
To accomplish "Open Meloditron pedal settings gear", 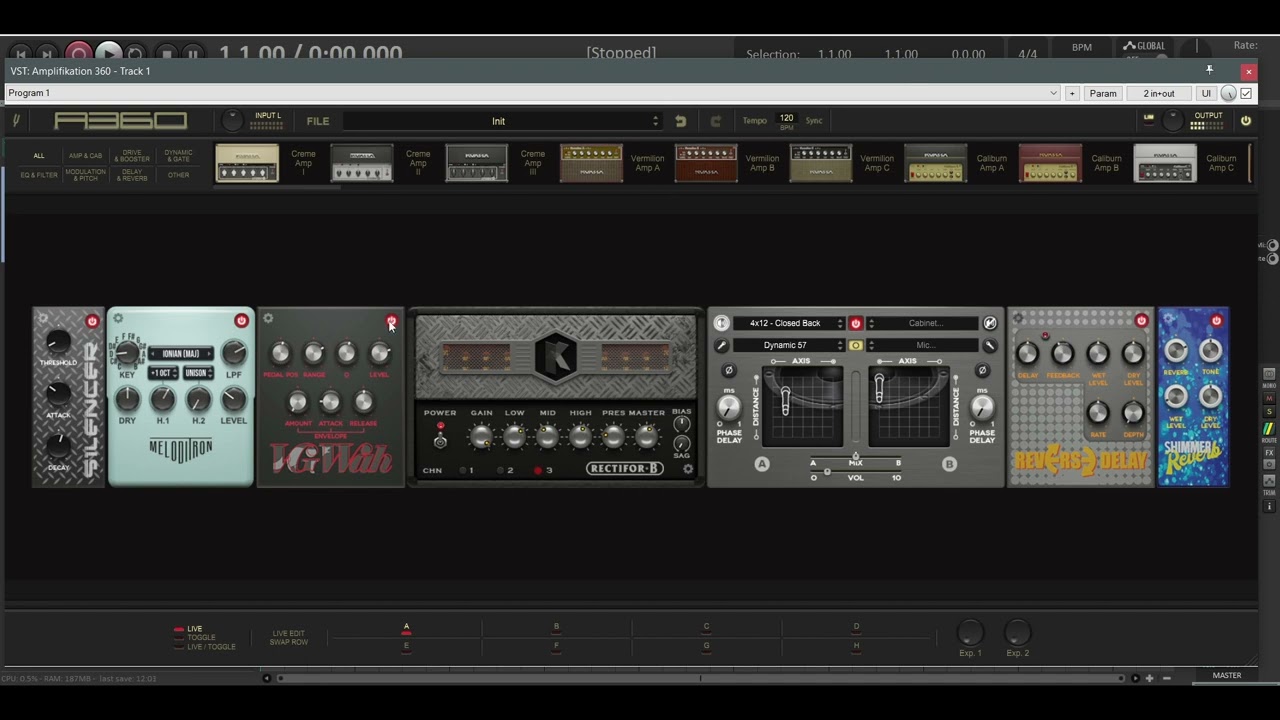I will (x=118, y=319).
